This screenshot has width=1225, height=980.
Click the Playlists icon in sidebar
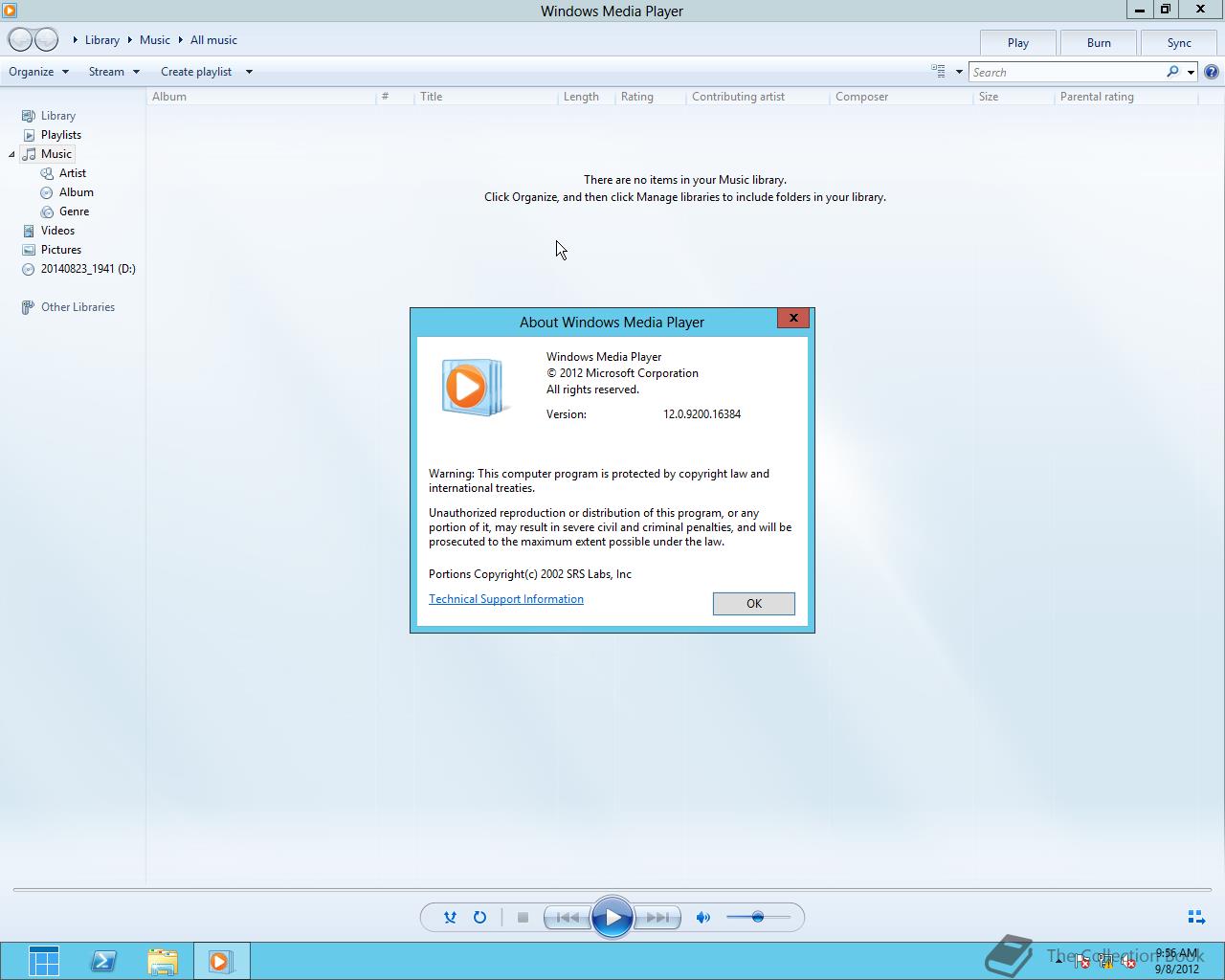[x=29, y=135]
